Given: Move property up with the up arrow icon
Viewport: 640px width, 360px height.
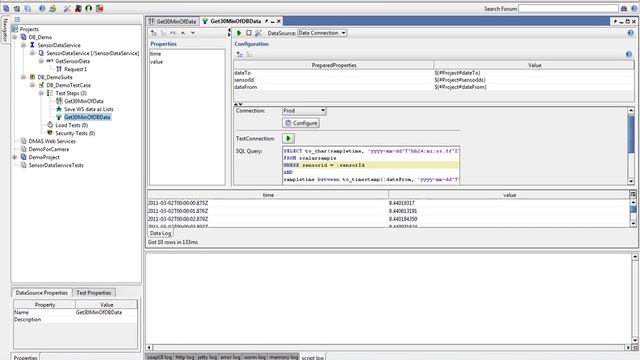Looking at the screenshot, I should 183,33.
